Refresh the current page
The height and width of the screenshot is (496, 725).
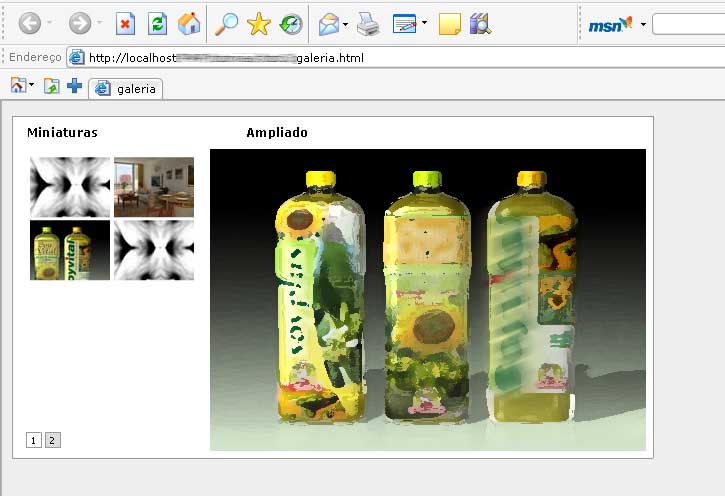click(x=157, y=24)
